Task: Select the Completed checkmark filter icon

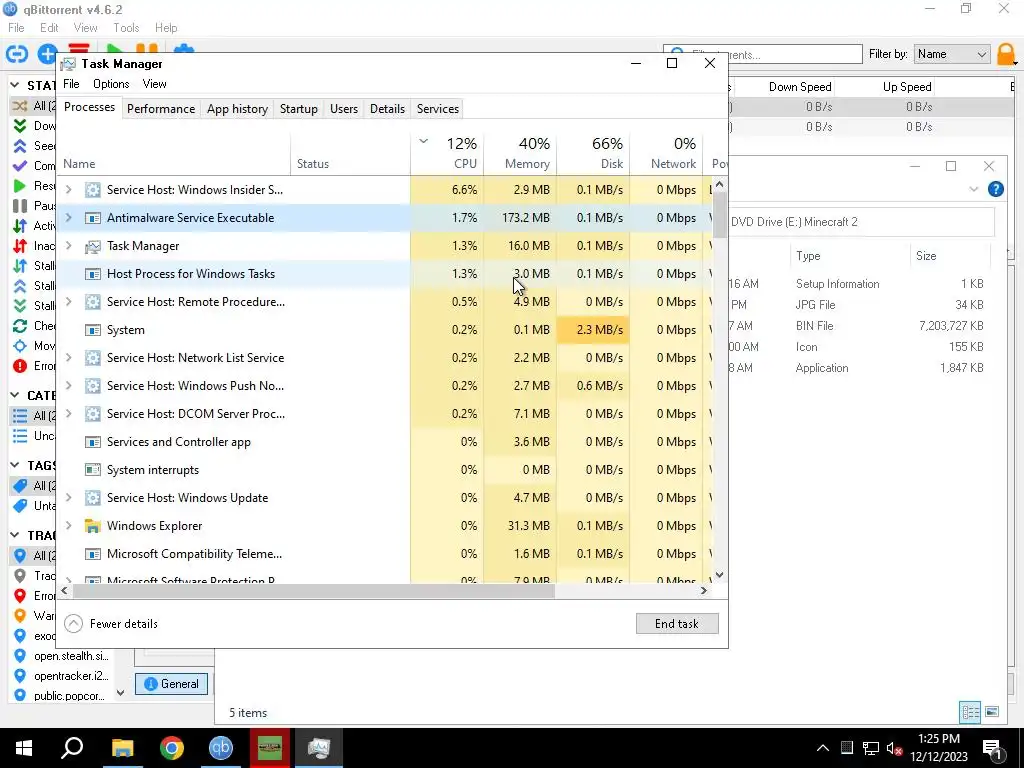Action: (x=20, y=166)
